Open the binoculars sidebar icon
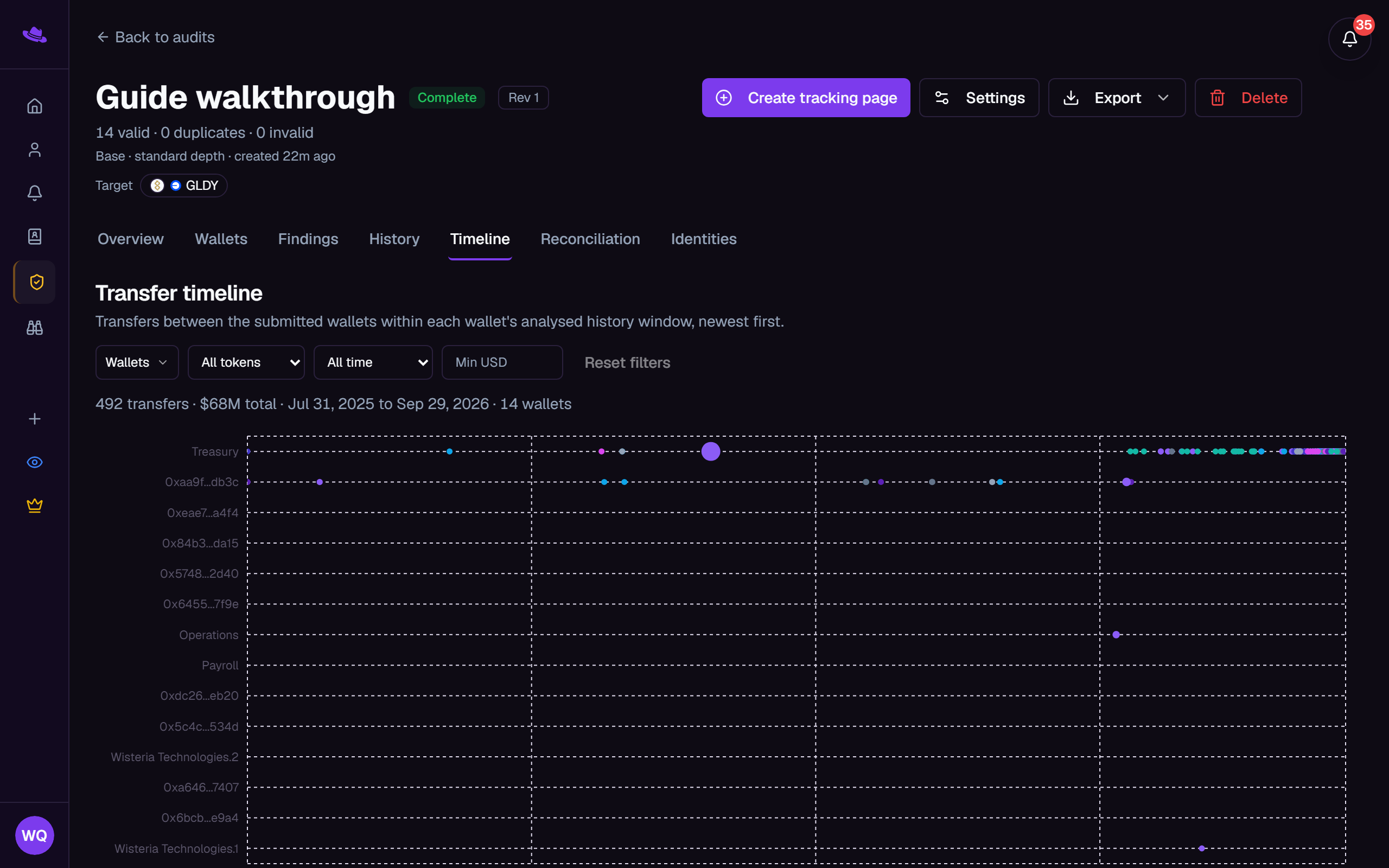The height and width of the screenshot is (868, 1389). [x=34, y=328]
